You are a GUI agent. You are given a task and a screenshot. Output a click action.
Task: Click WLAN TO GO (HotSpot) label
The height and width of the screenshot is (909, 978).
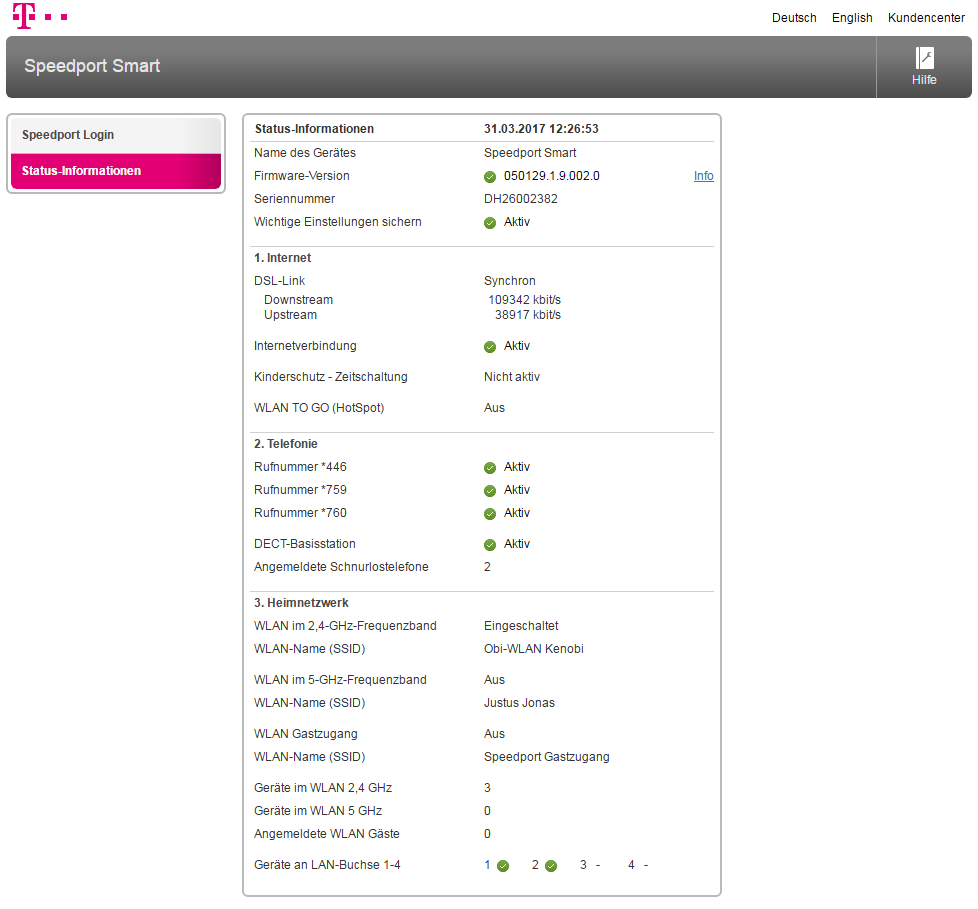(319, 408)
